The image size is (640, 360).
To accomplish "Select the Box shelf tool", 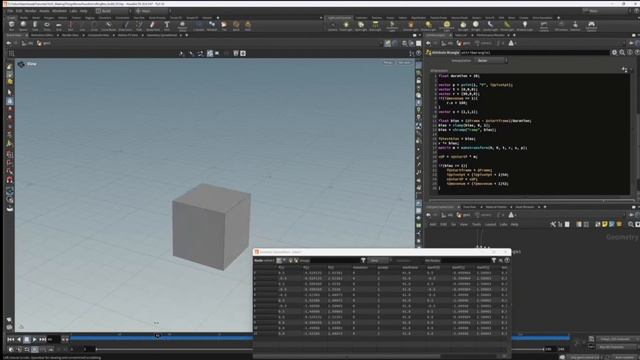I will point(11,26).
